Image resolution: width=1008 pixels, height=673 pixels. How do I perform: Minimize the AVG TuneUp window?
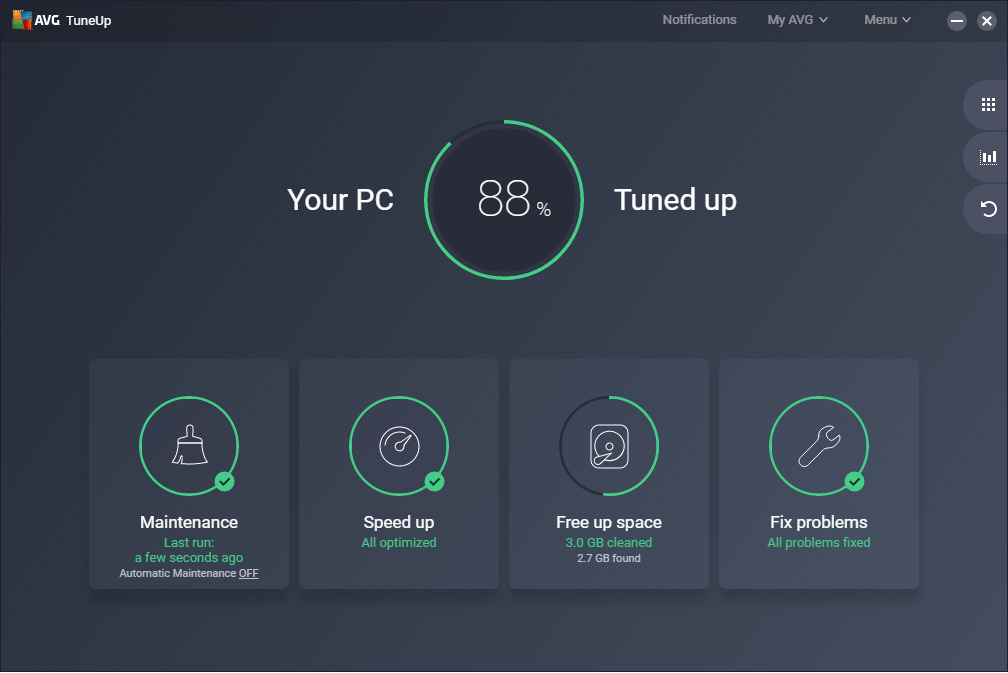click(957, 21)
